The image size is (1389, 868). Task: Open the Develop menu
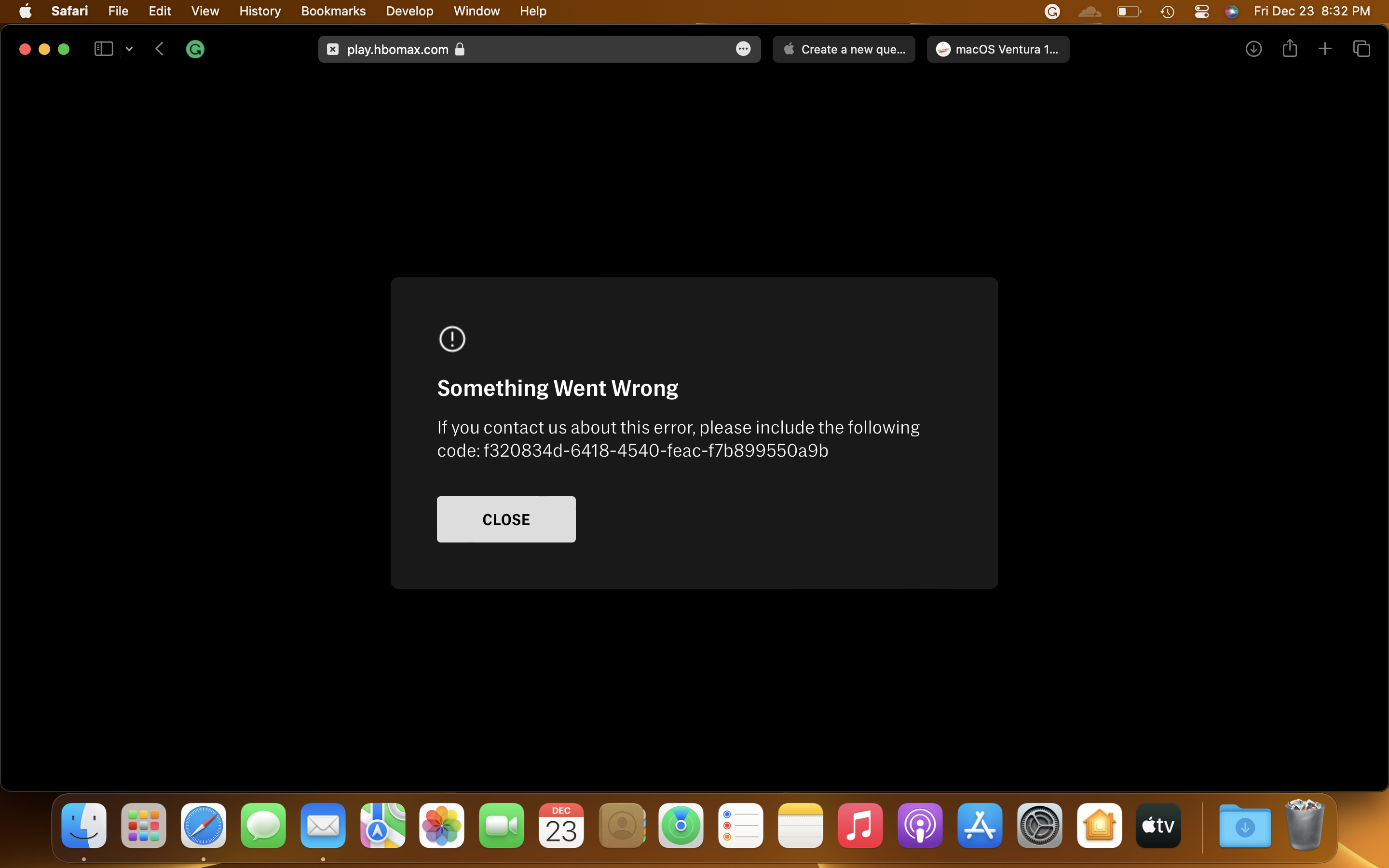coord(409,11)
